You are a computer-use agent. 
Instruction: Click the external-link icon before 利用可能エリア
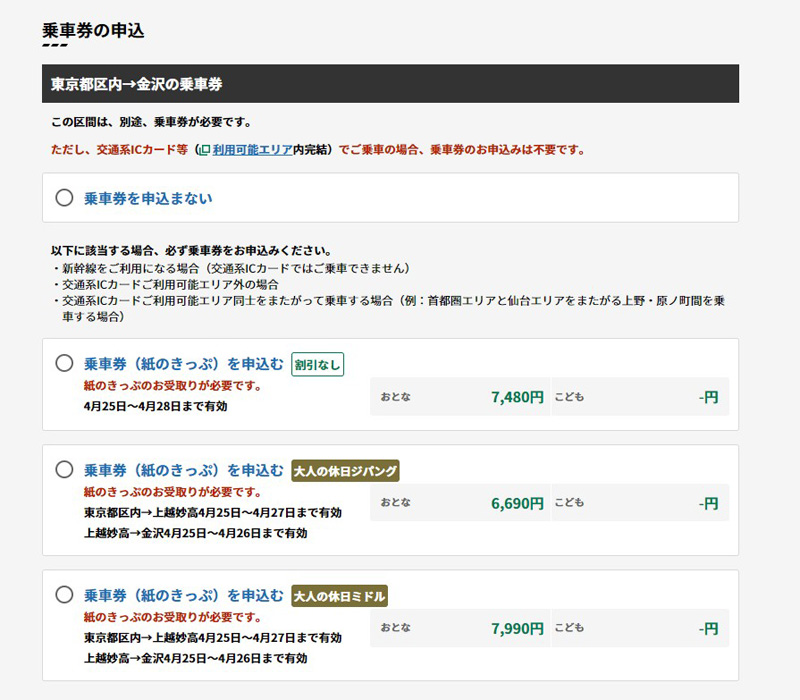[205, 150]
